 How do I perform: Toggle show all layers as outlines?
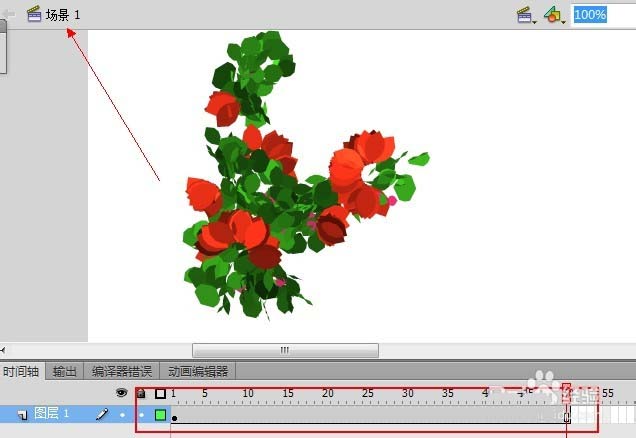(160, 394)
